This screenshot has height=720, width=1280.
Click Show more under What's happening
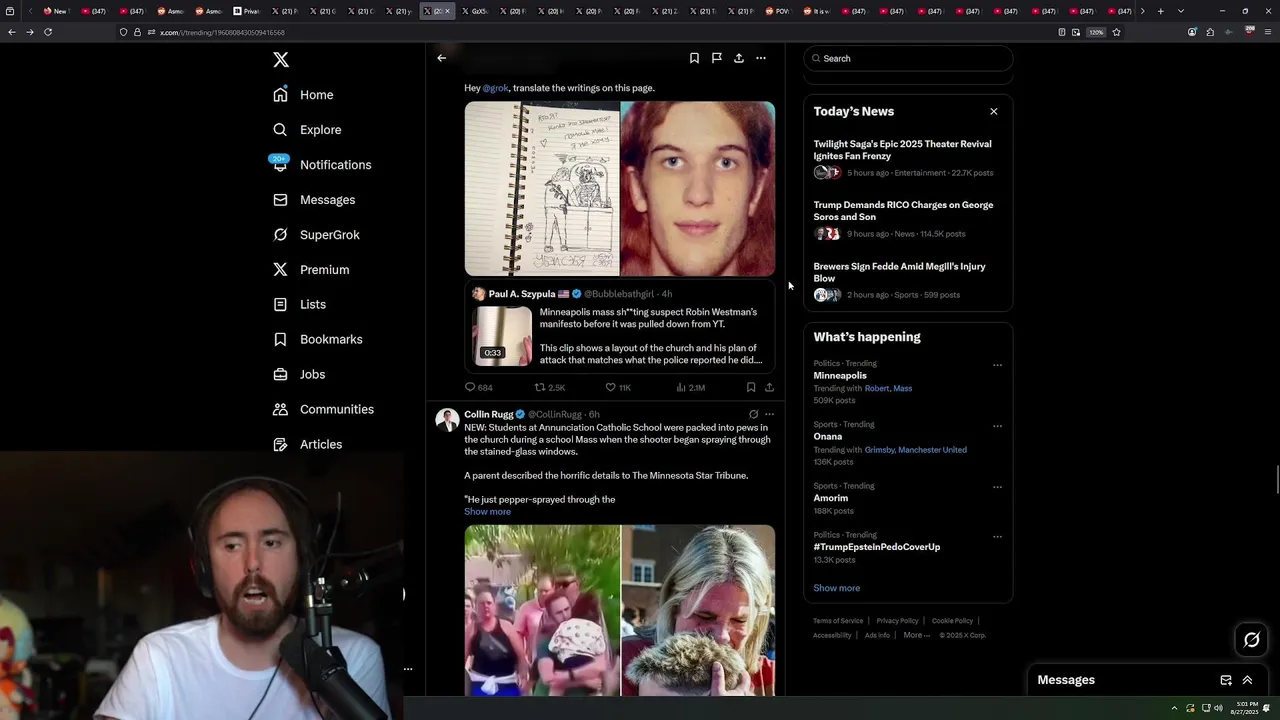pyautogui.click(x=836, y=588)
